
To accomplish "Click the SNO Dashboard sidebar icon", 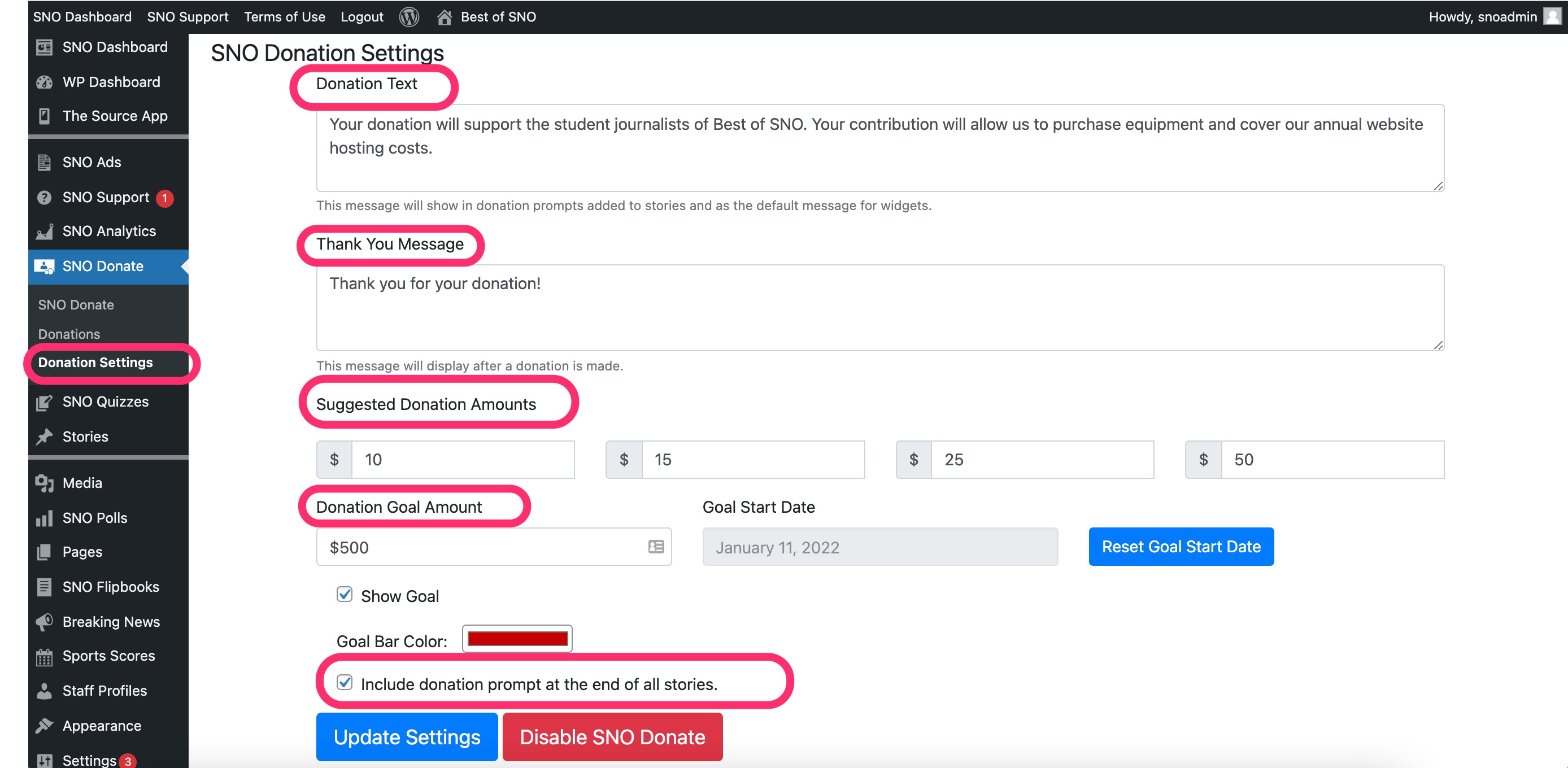I will coord(45,47).
